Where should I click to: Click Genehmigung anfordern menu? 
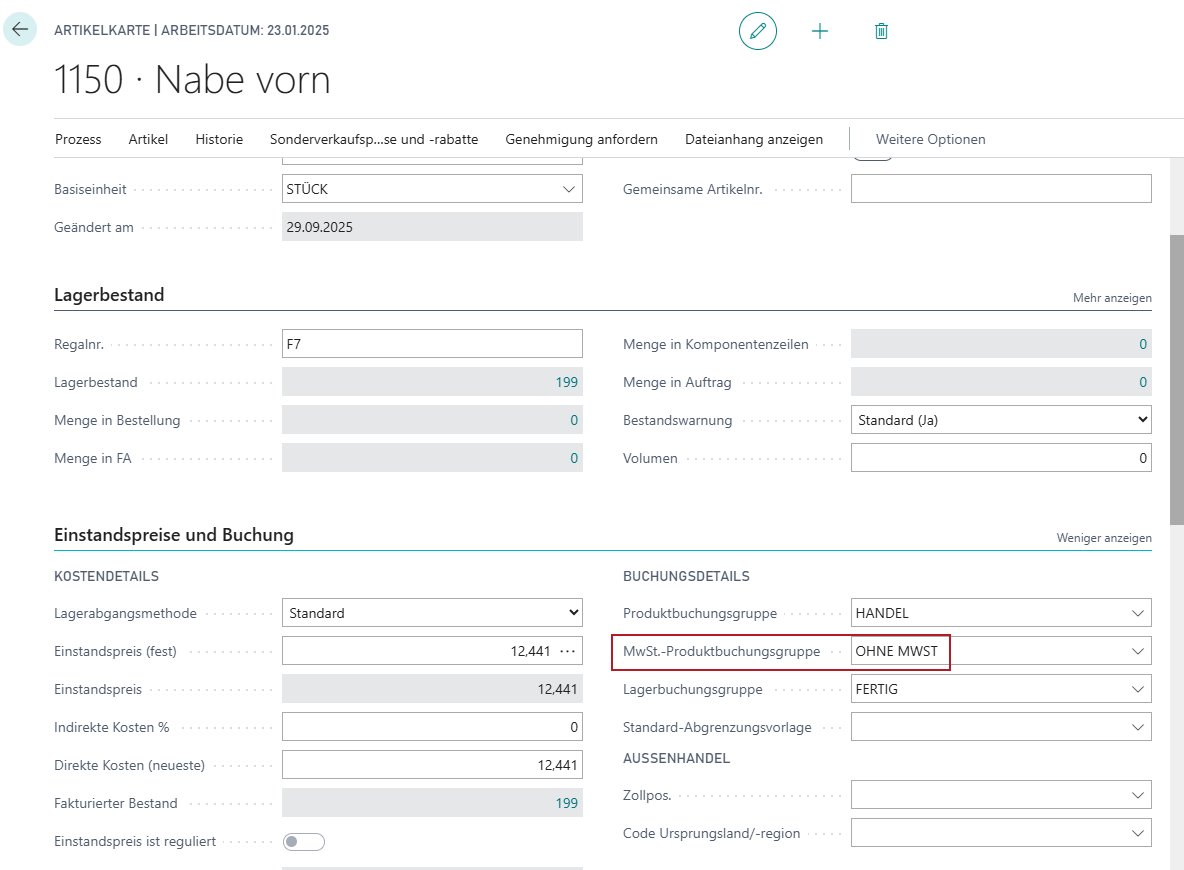[x=581, y=139]
